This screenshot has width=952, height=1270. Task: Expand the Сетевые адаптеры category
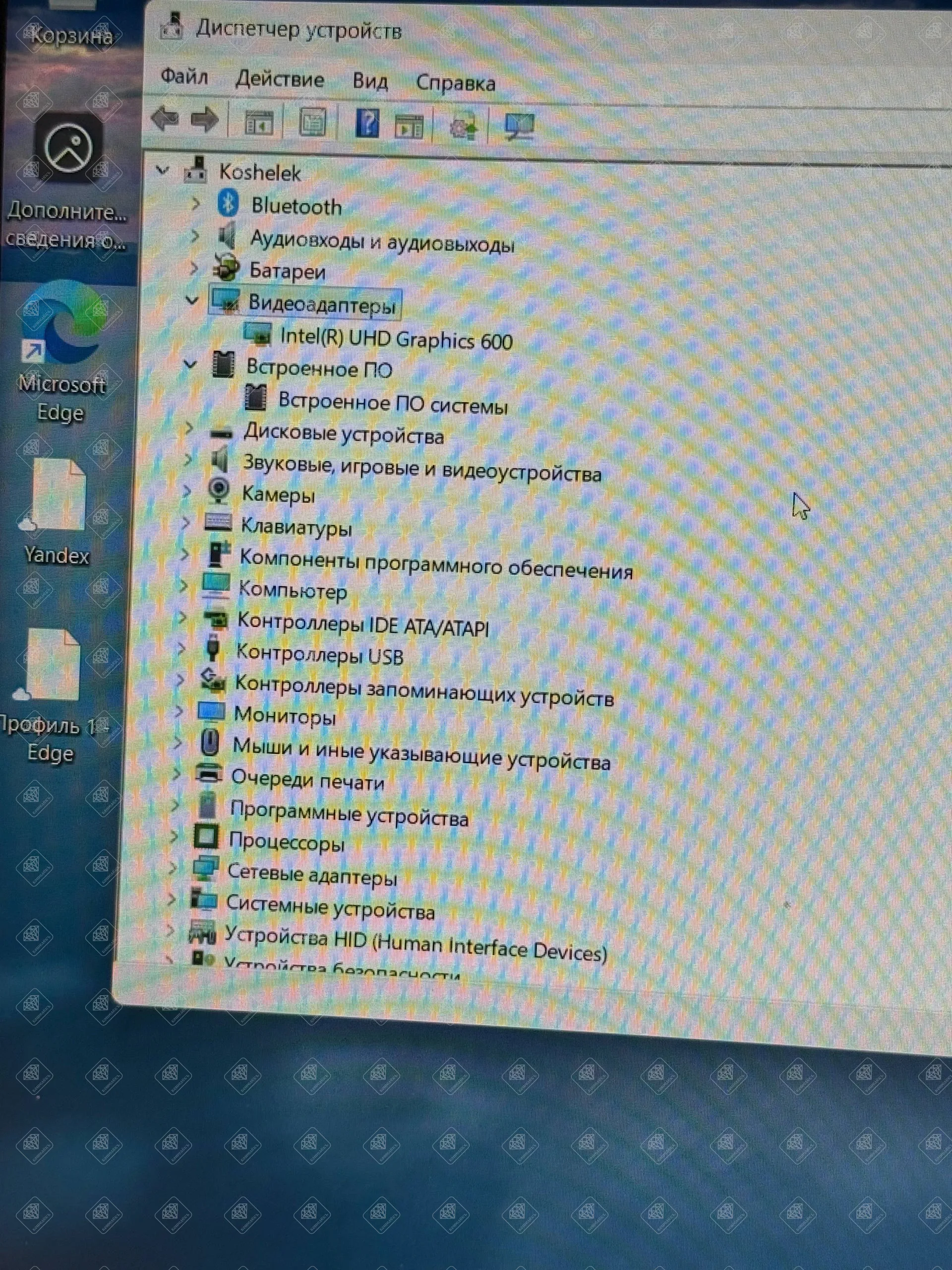pyautogui.click(x=173, y=868)
